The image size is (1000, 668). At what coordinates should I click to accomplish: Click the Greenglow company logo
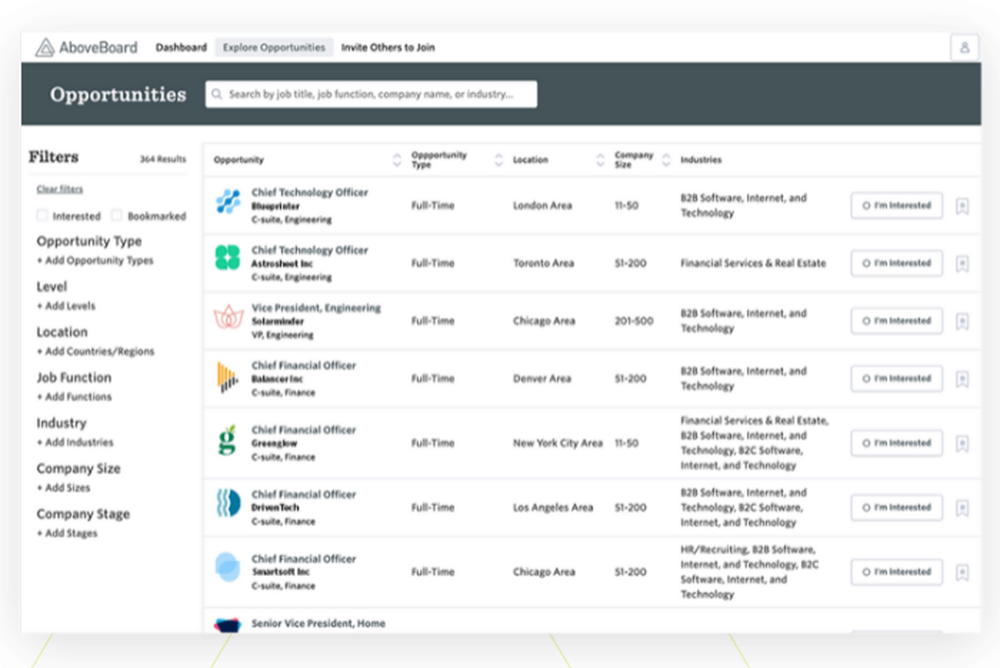coord(227,440)
